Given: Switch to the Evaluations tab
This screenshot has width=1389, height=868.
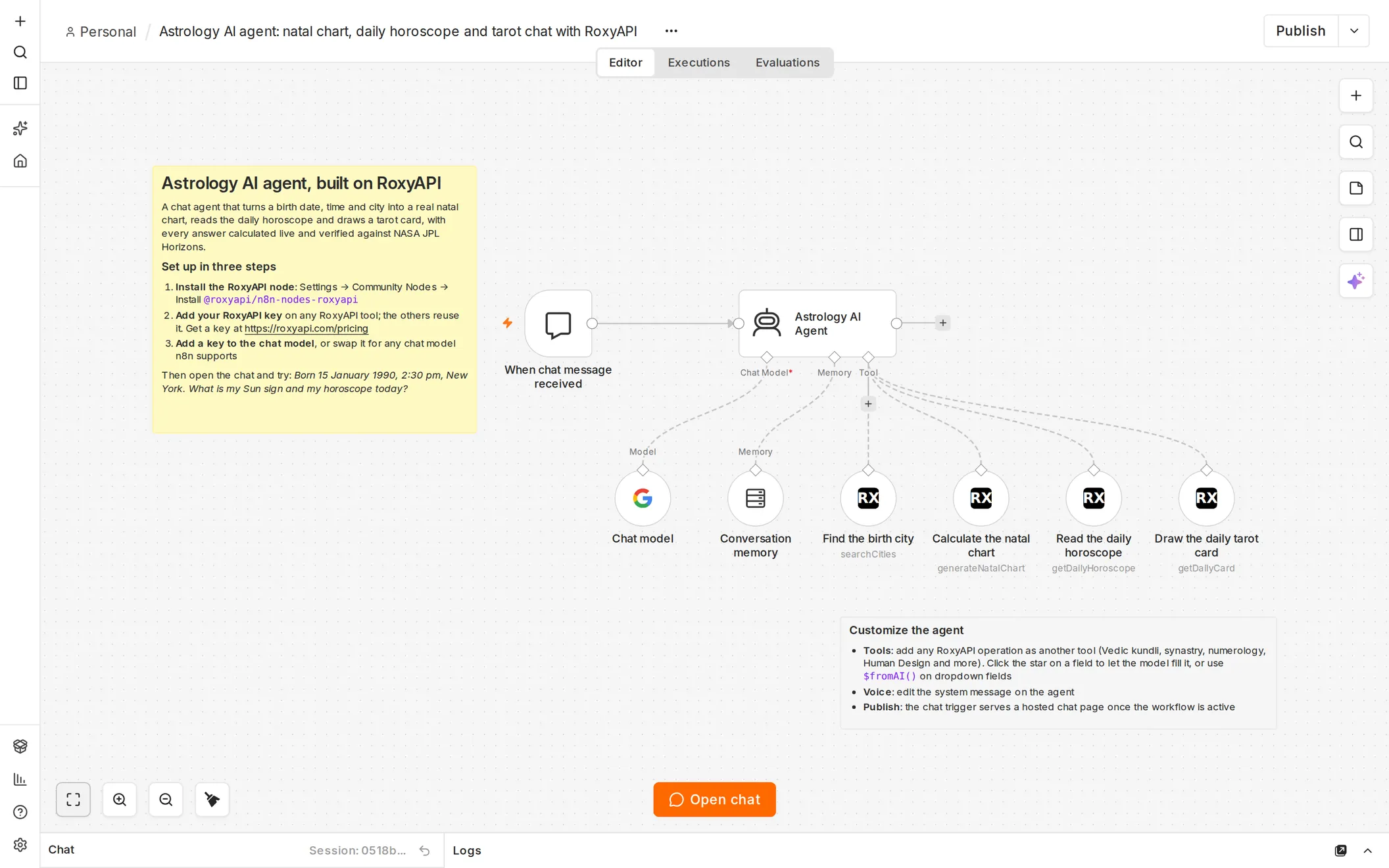Looking at the screenshot, I should pyautogui.click(x=787, y=62).
